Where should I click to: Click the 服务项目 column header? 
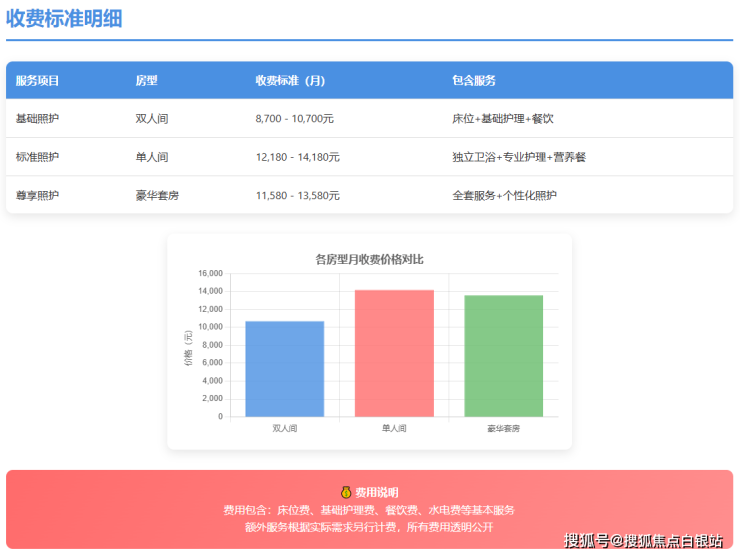38,80
